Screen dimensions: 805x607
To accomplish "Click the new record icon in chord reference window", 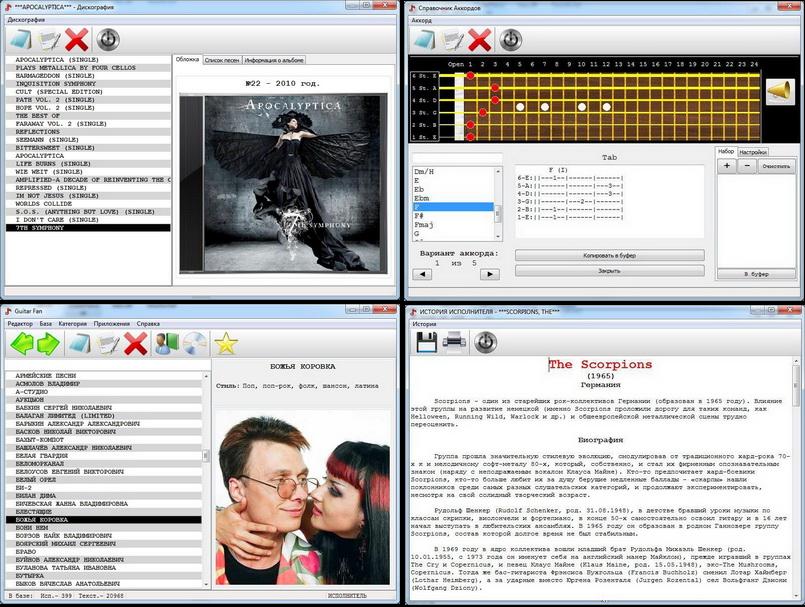I will pos(424,40).
